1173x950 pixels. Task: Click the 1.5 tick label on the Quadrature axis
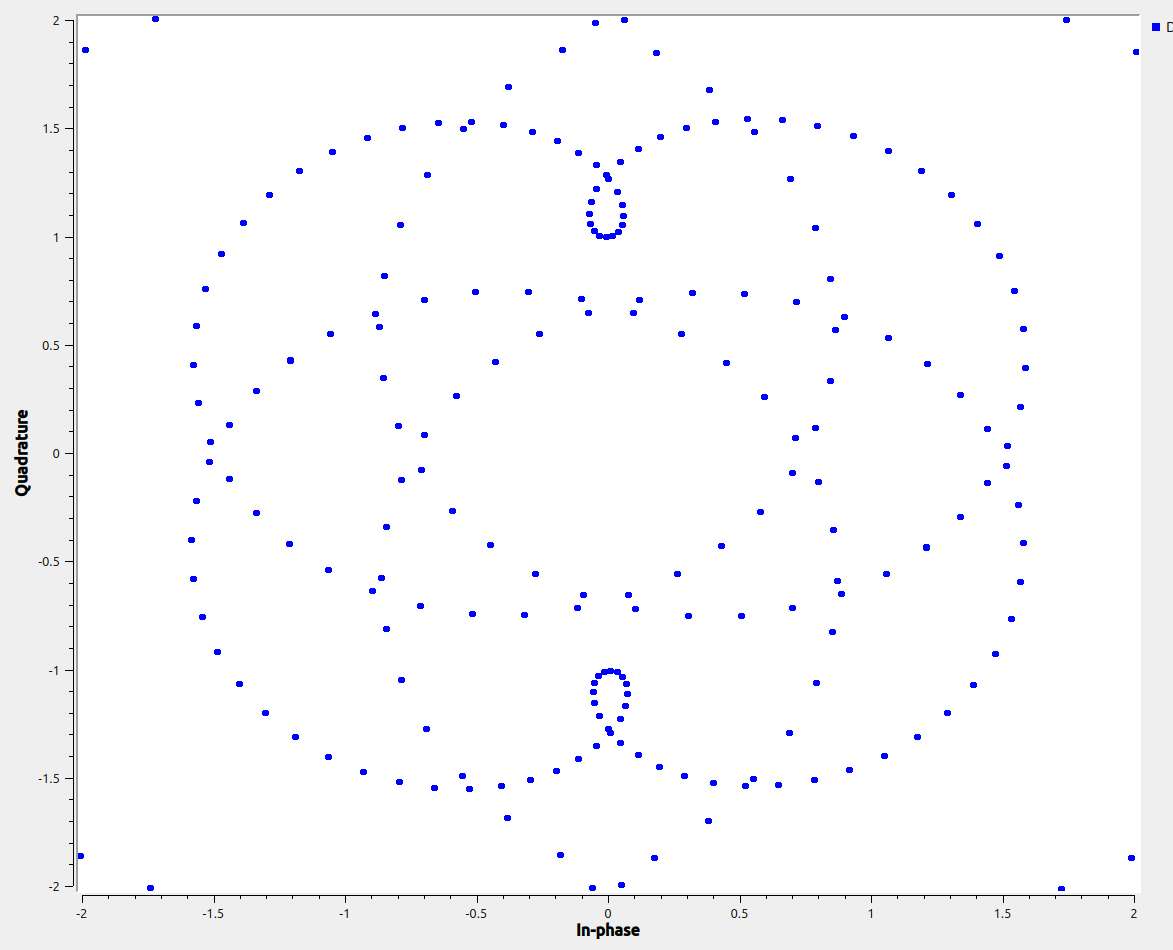pos(51,129)
